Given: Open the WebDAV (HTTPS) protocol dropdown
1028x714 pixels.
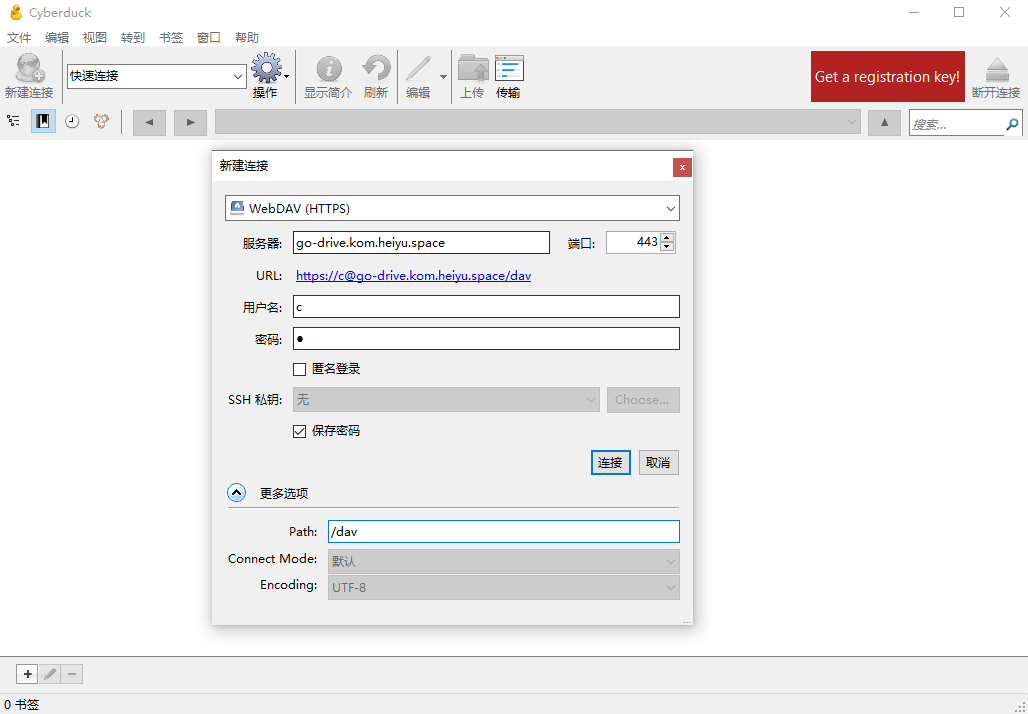Looking at the screenshot, I should (x=452, y=208).
